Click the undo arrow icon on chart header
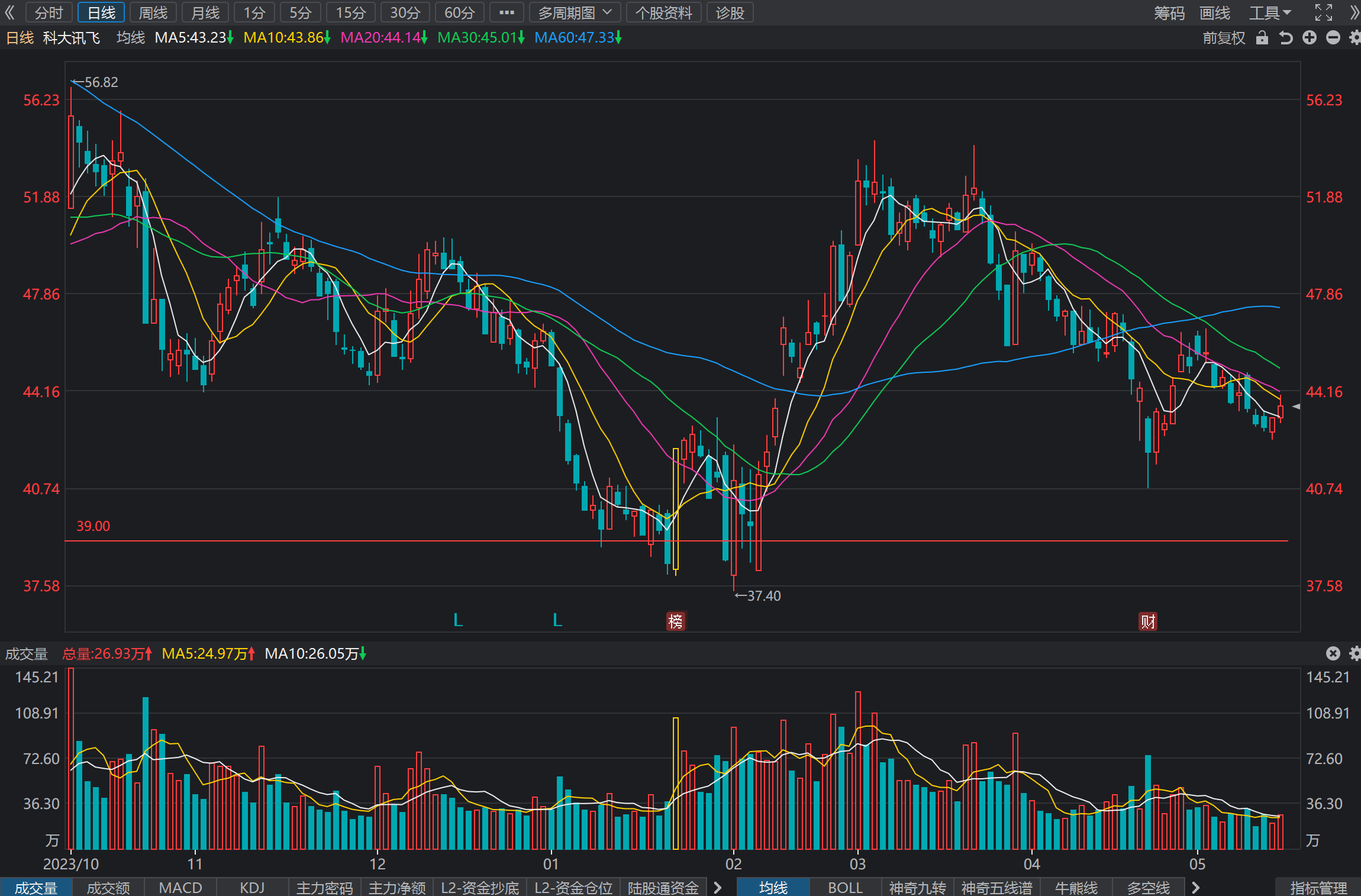Image resolution: width=1361 pixels, height=896 pixels. tap(1285, 38)
